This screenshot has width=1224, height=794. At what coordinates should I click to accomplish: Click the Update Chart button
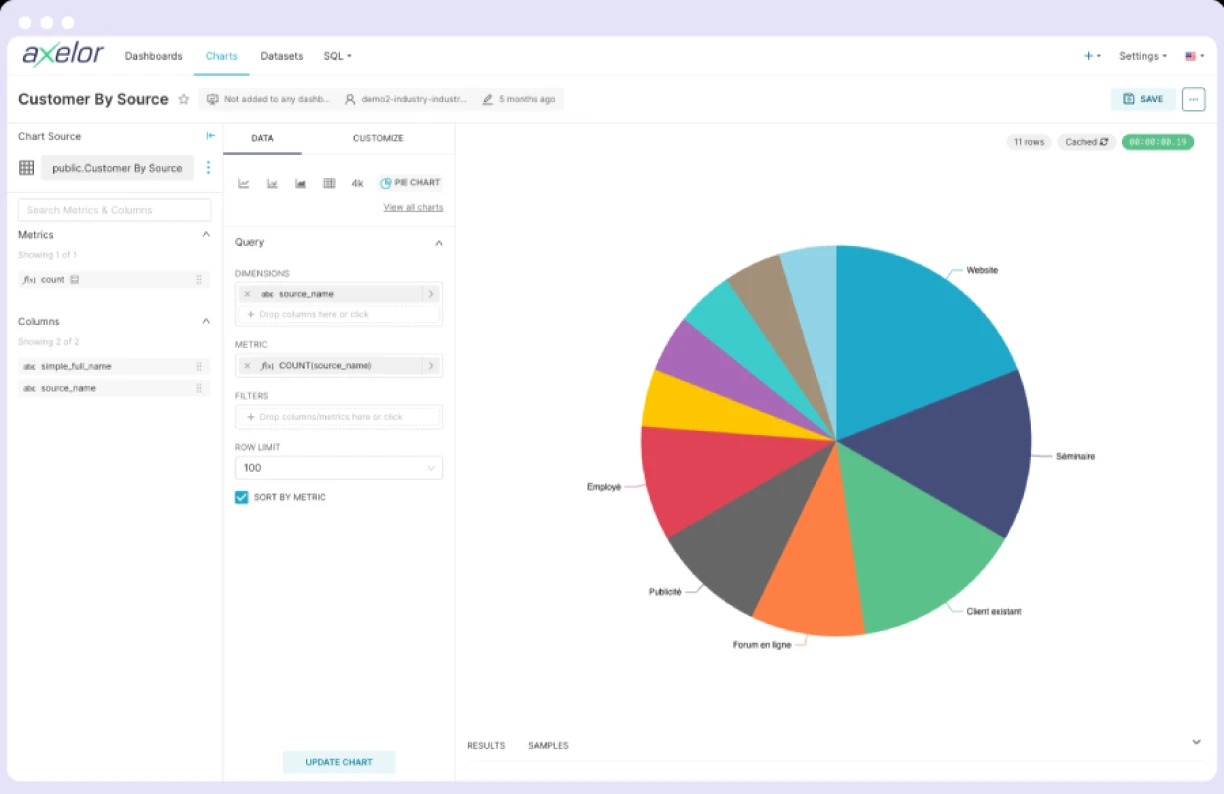[339, 761]
